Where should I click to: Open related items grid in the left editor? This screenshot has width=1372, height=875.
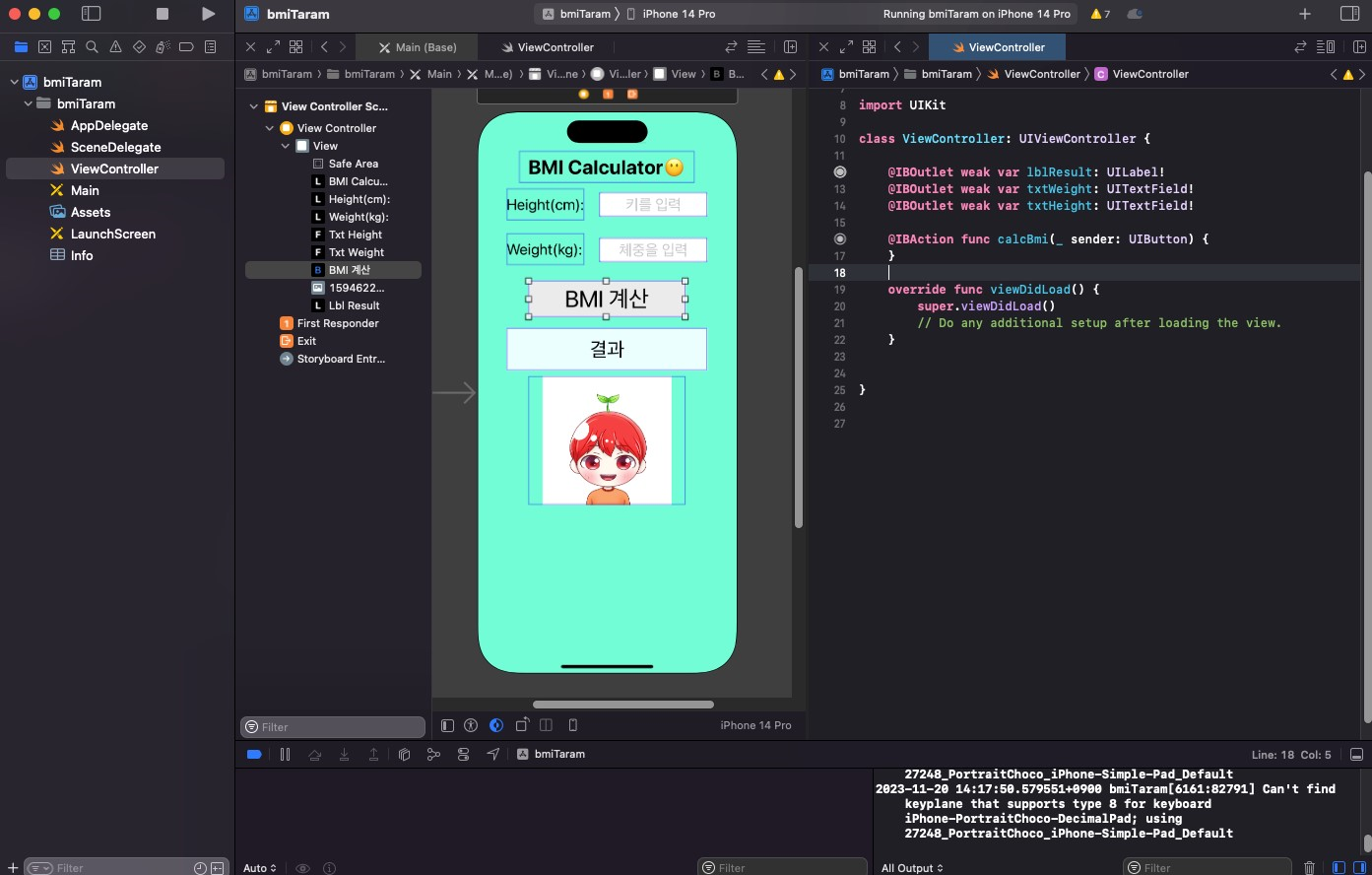pos(295,46)
